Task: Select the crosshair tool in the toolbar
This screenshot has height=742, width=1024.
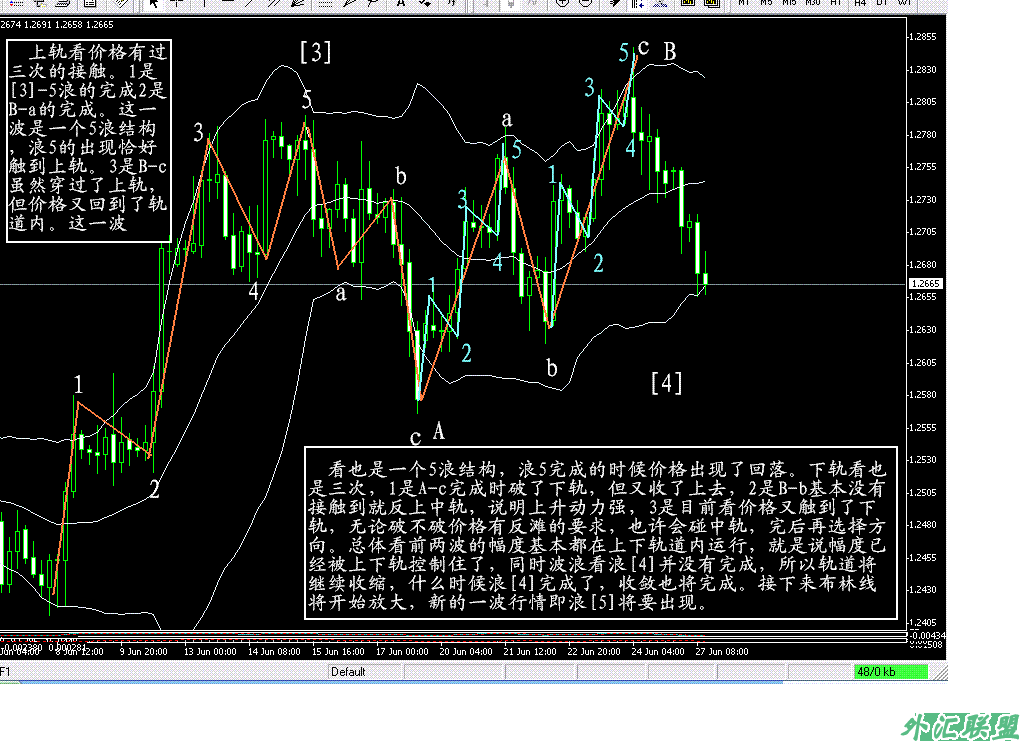Action: pyautogui.click(x=176, y=3)
